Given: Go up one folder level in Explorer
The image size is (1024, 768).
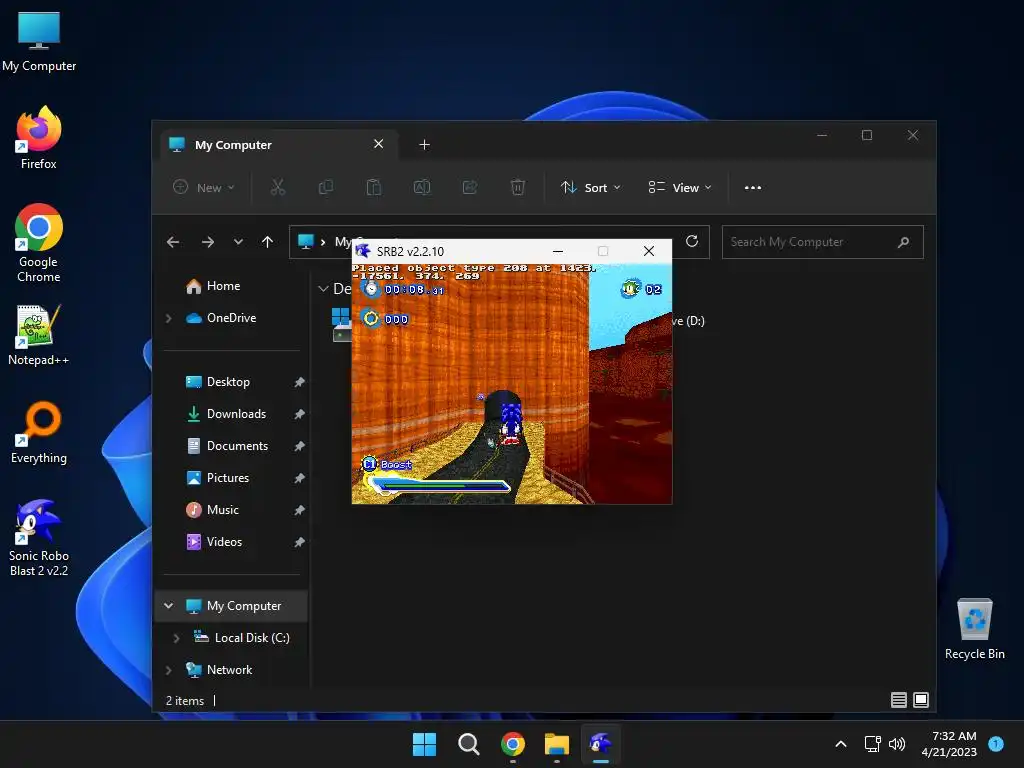Looking at the screenshot, I should click(x=267, y=242).
